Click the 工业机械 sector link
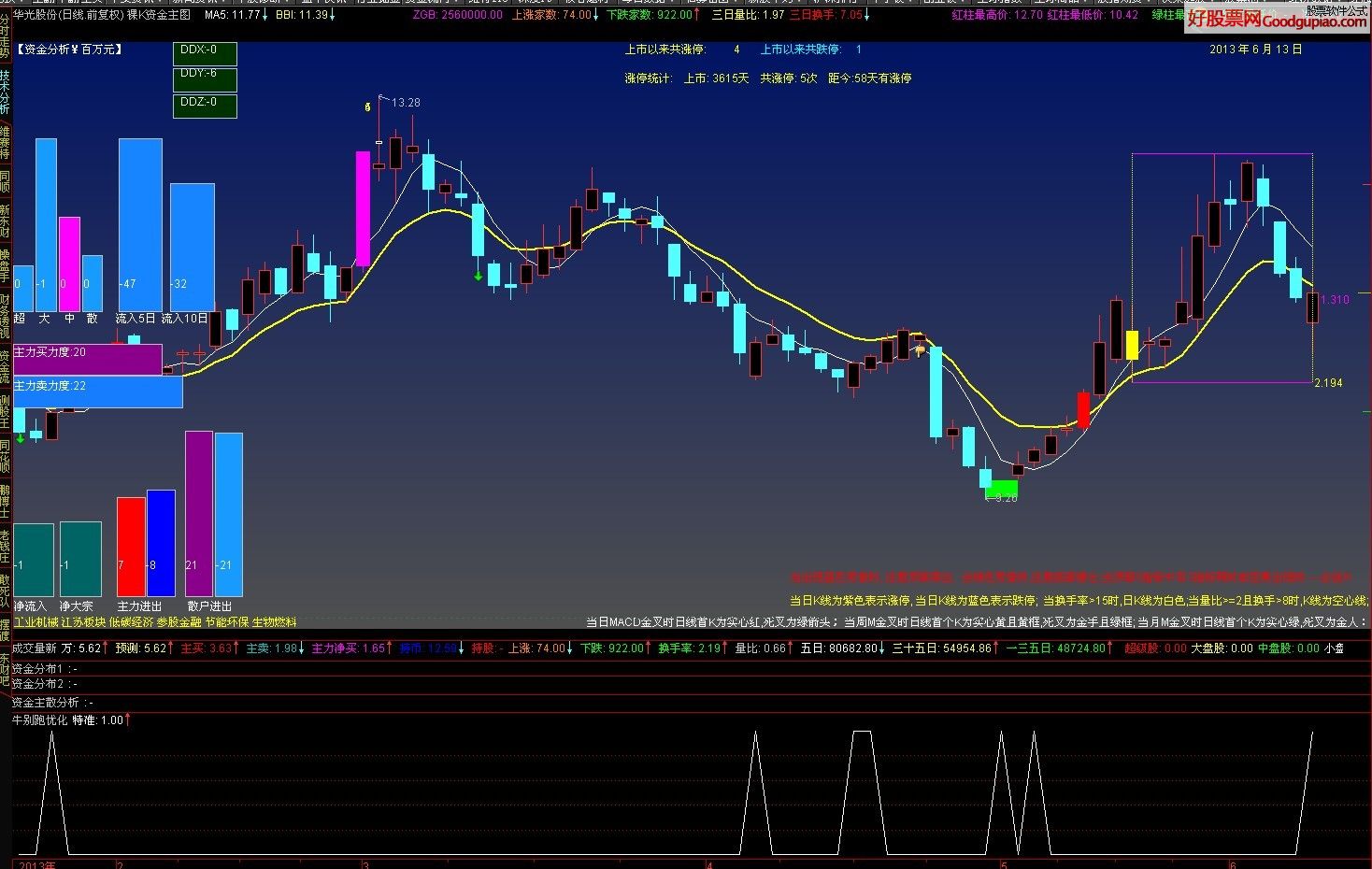Viewport: 1372px width, 869px height. click(x=36, y=622)
